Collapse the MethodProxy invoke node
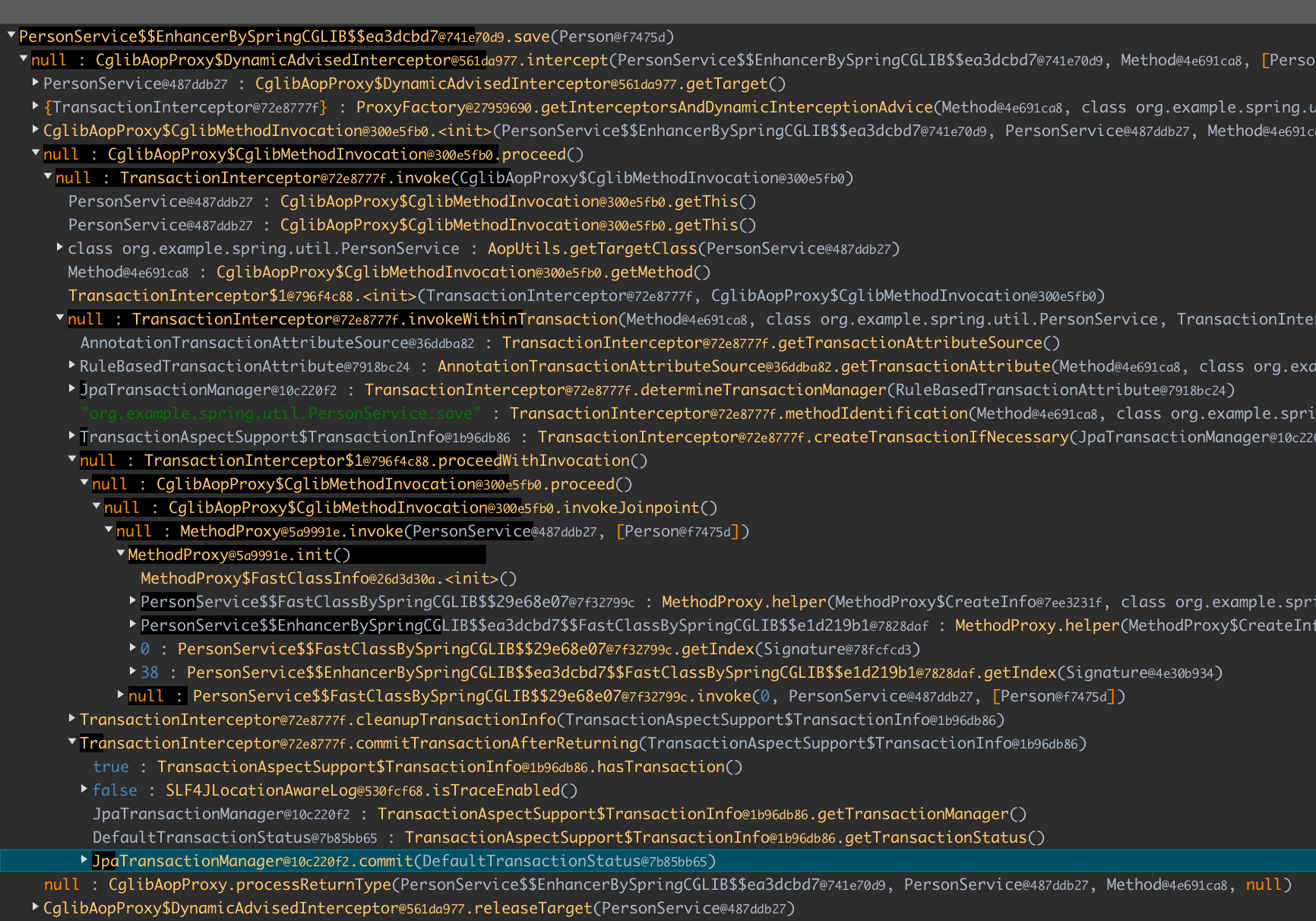The width and height of the screenshot is (1316, 921). (x=109, y=529)
